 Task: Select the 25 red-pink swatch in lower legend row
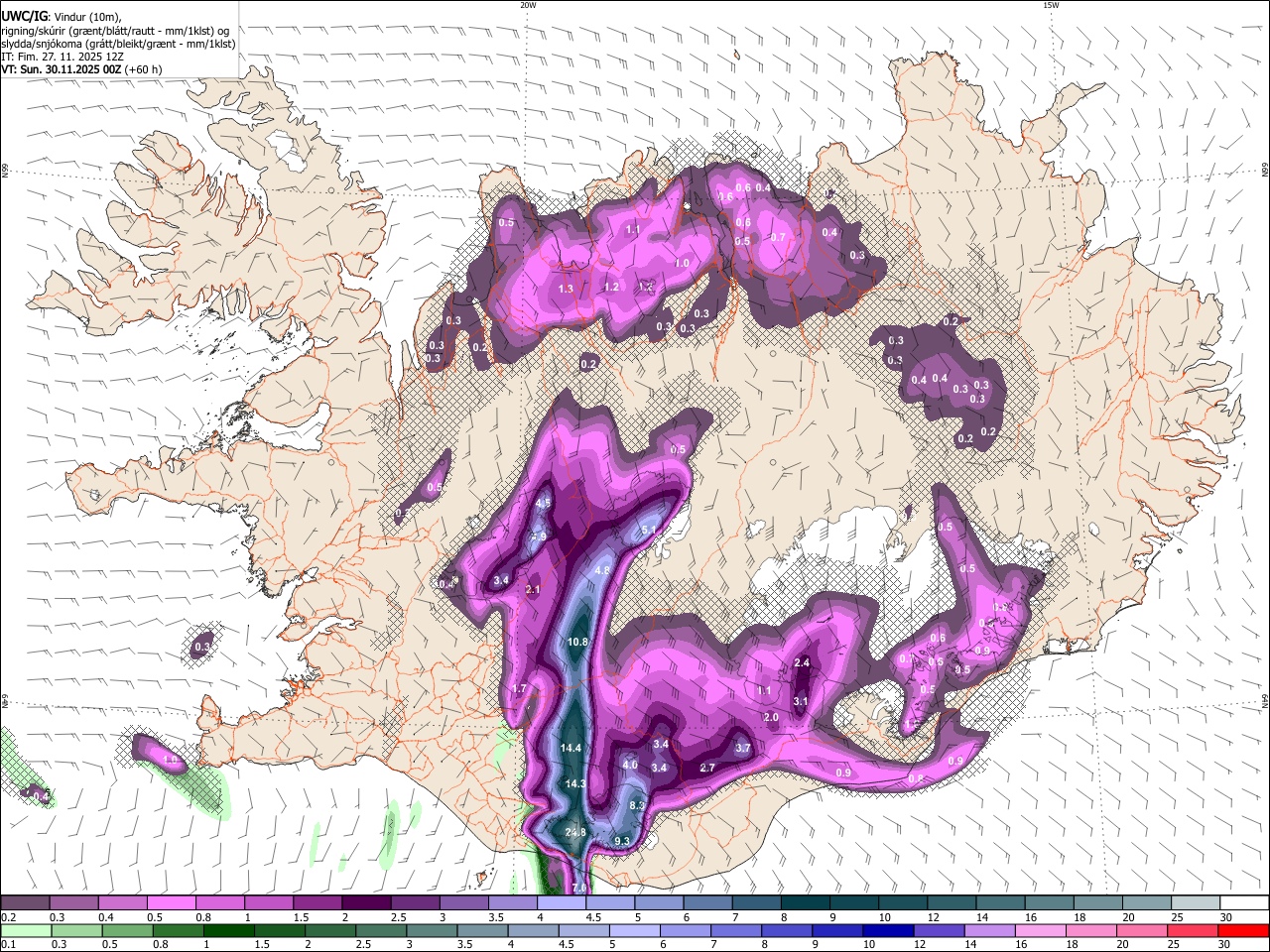(1194, 930)
